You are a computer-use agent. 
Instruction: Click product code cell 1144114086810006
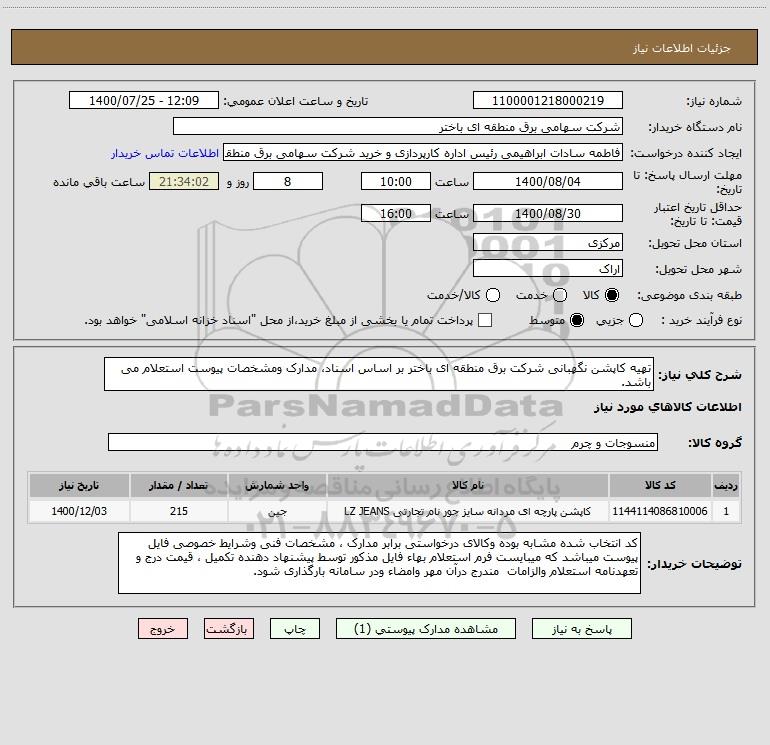[660, 511]
